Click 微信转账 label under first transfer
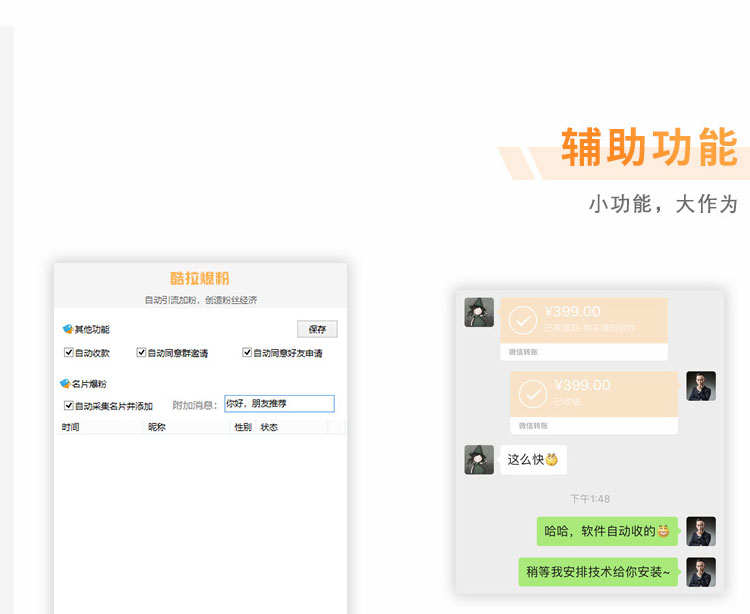The image size is (750, 614). [x=523, y=352]
